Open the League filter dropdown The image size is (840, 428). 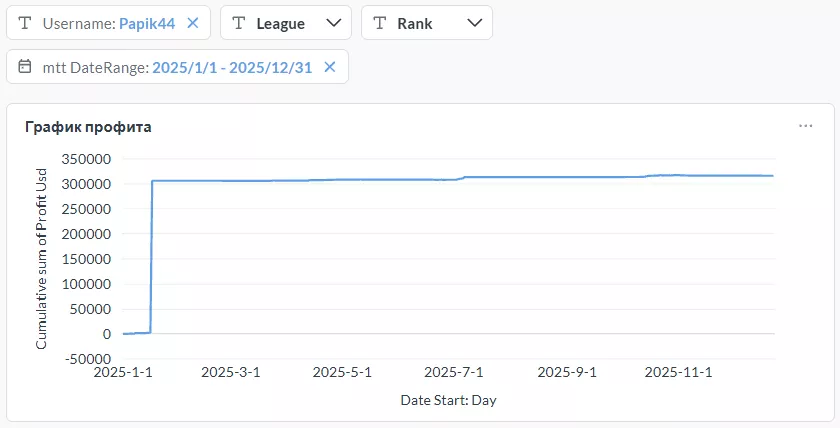[x=285, y=23]
